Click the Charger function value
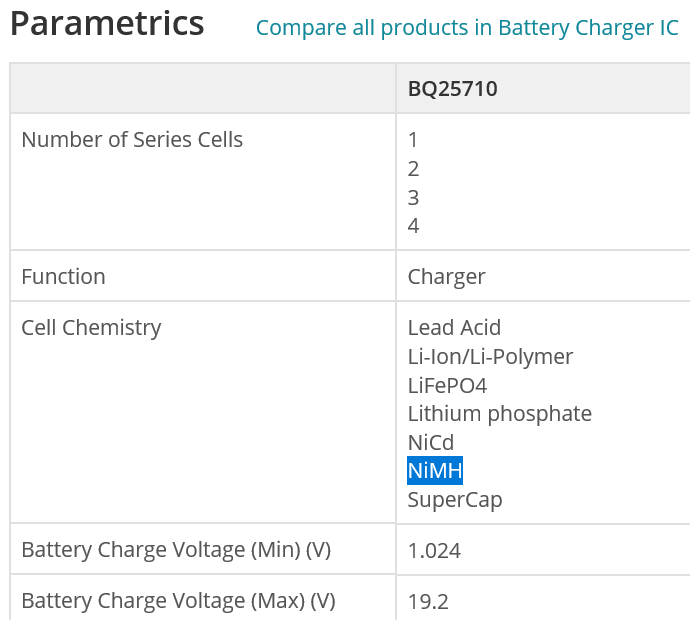Image resolution: width=690 pixels, height=620 pixels. (446, 277)
